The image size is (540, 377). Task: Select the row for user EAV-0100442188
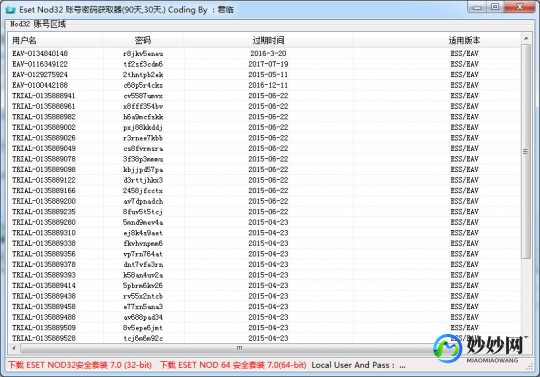pos(264,85)
